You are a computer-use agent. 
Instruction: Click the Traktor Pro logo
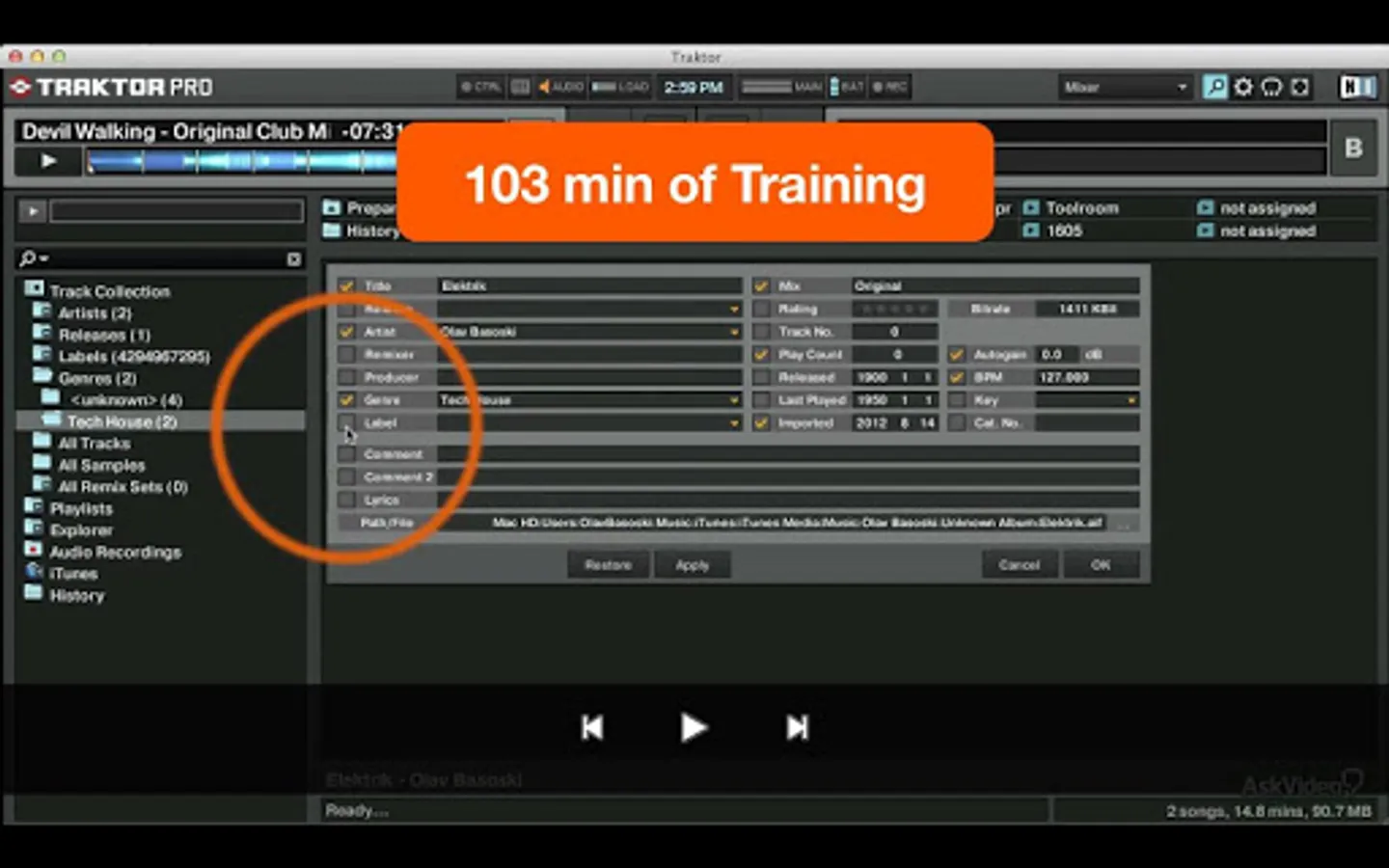[111, 88]
